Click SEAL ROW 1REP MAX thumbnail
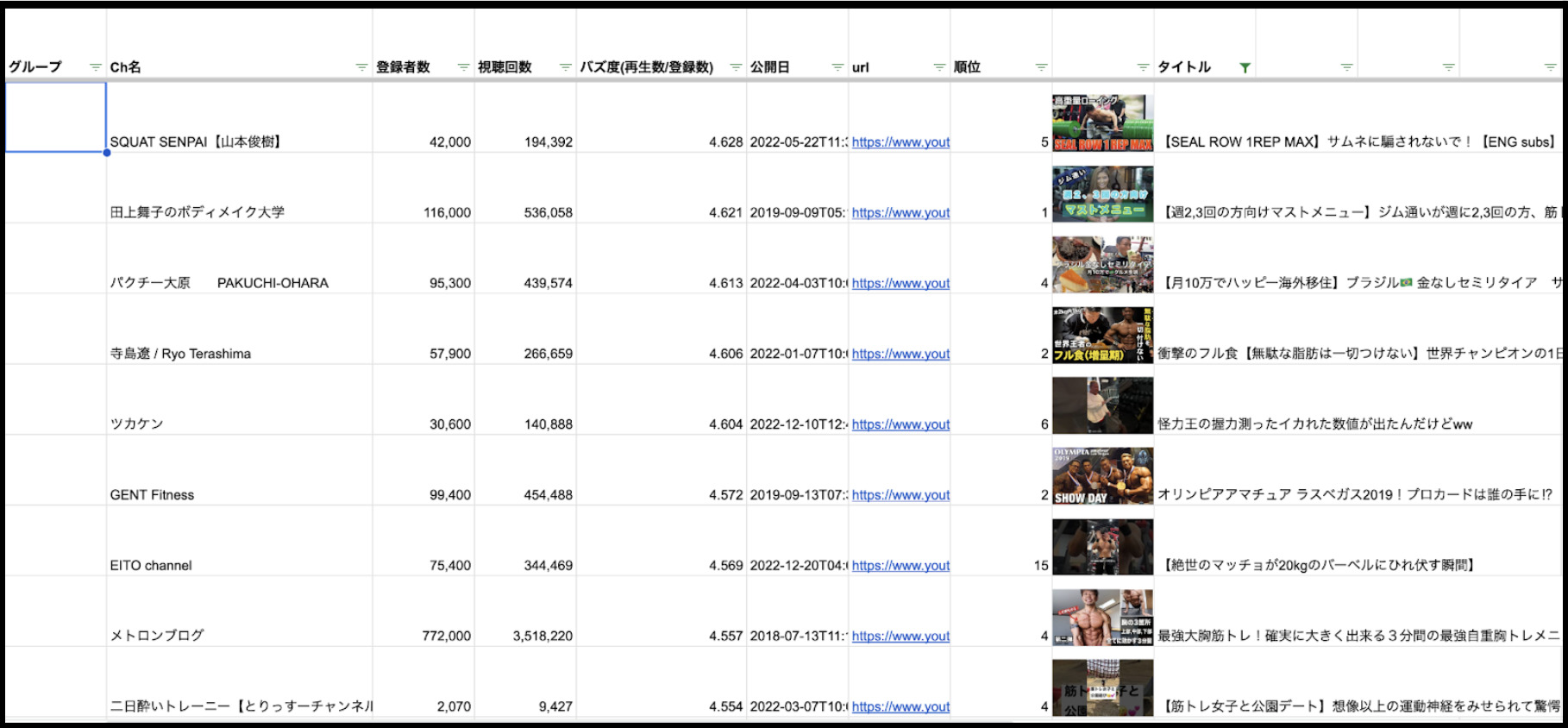Viewport: 1568px width, 728px height. [1102, 122]
